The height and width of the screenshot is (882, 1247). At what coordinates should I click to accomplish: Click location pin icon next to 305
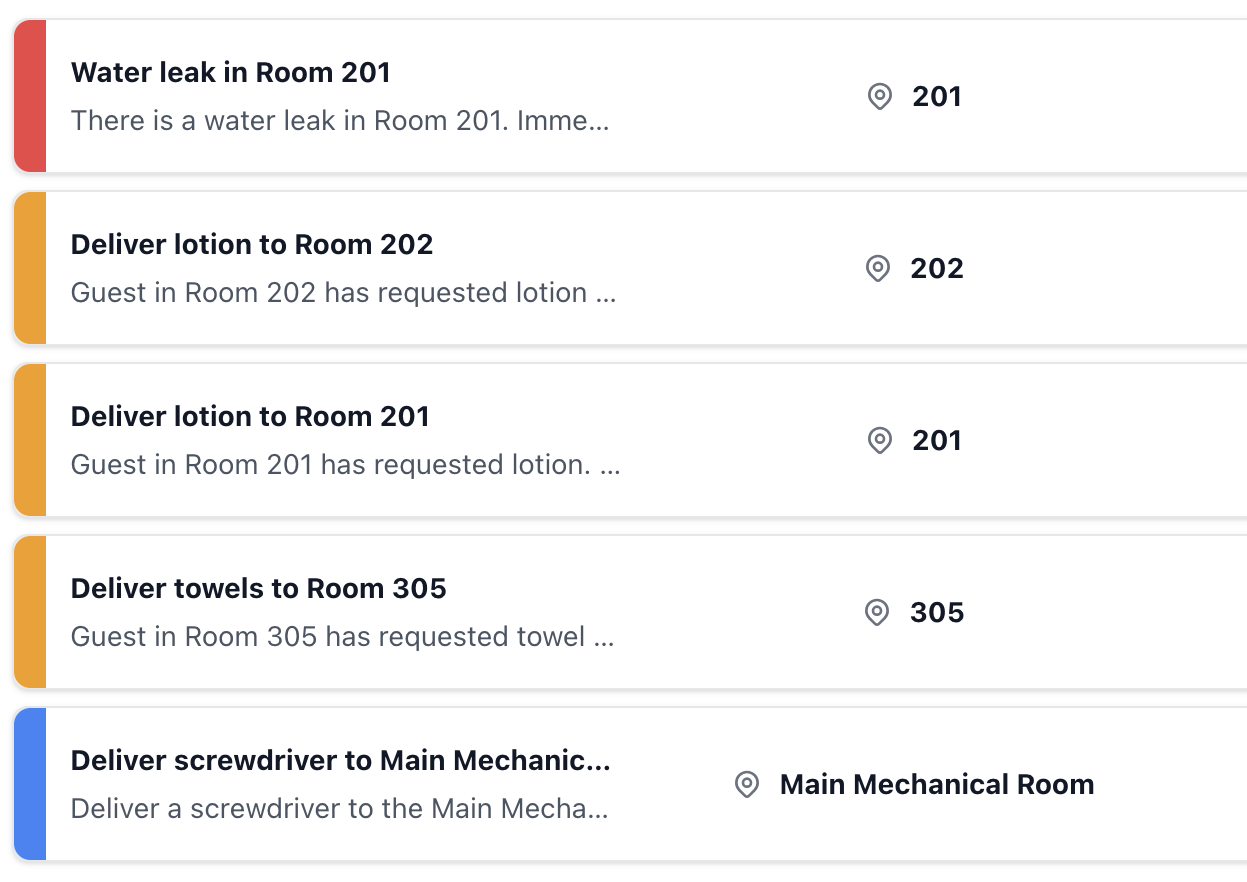(877, 613)
